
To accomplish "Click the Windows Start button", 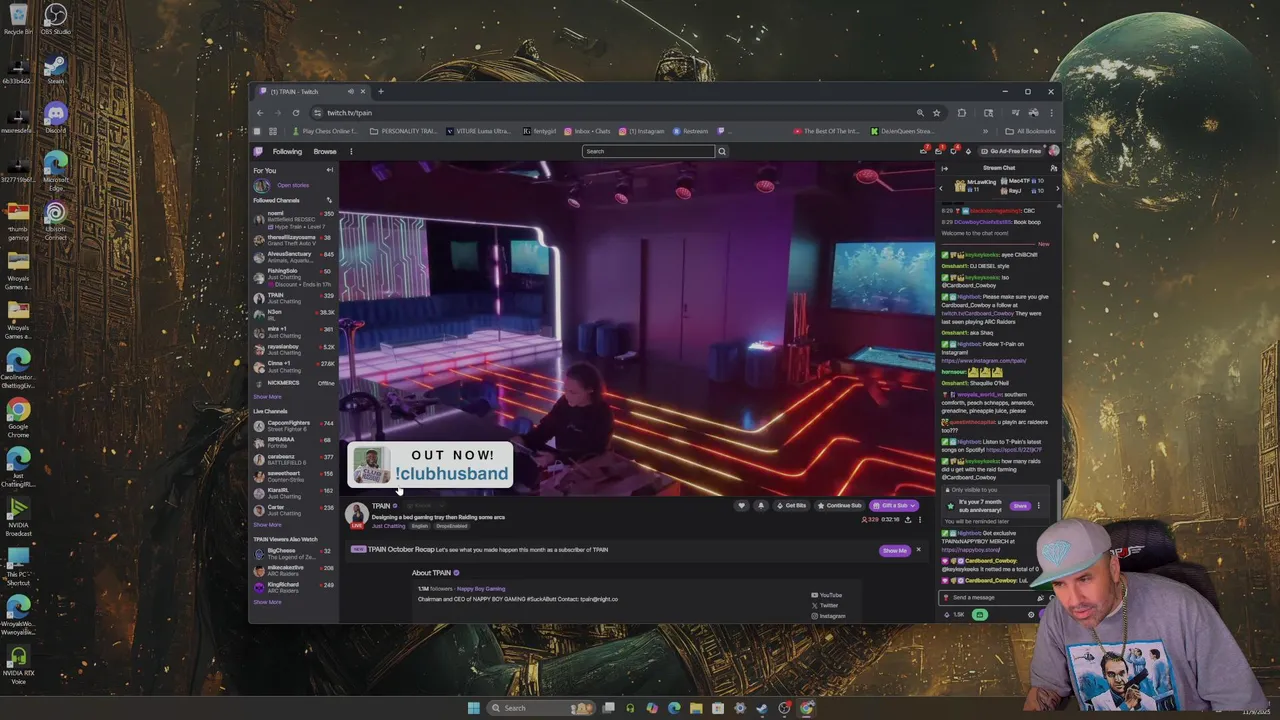I will pyautogui.click(x=473, y=708).
